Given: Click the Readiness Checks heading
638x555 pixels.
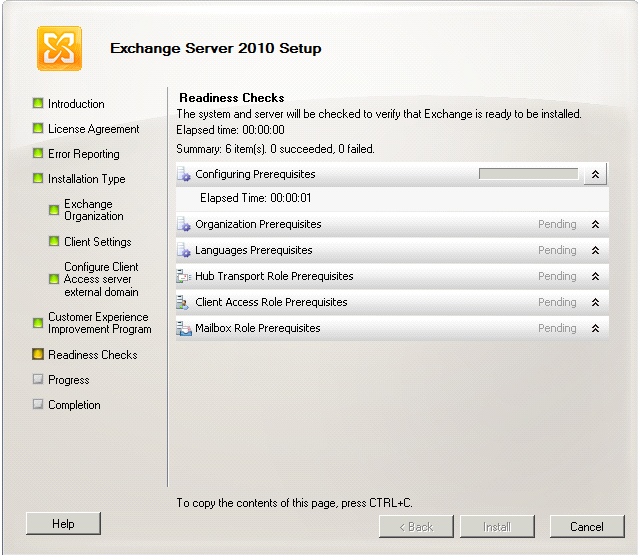Looking at the screenshot, I should tap(232, 98).
